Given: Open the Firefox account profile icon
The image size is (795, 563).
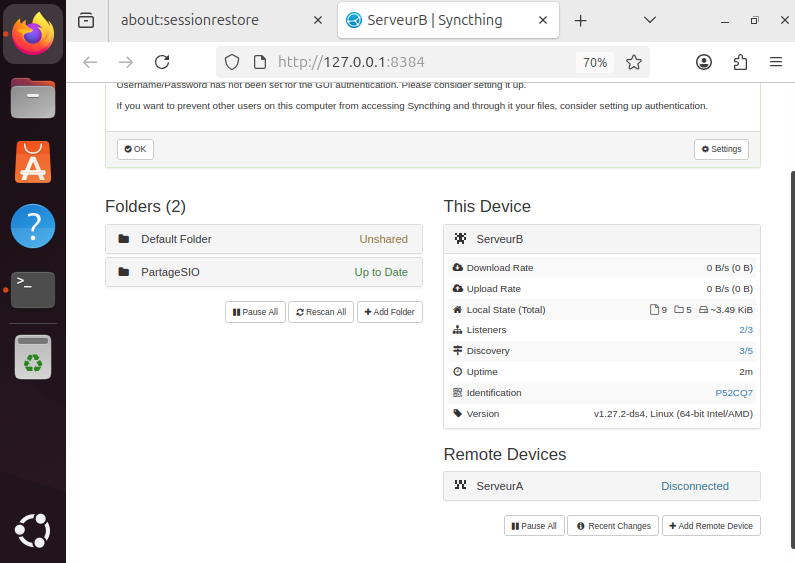Looking at the screenshot, I should click(x=704, y=62).
